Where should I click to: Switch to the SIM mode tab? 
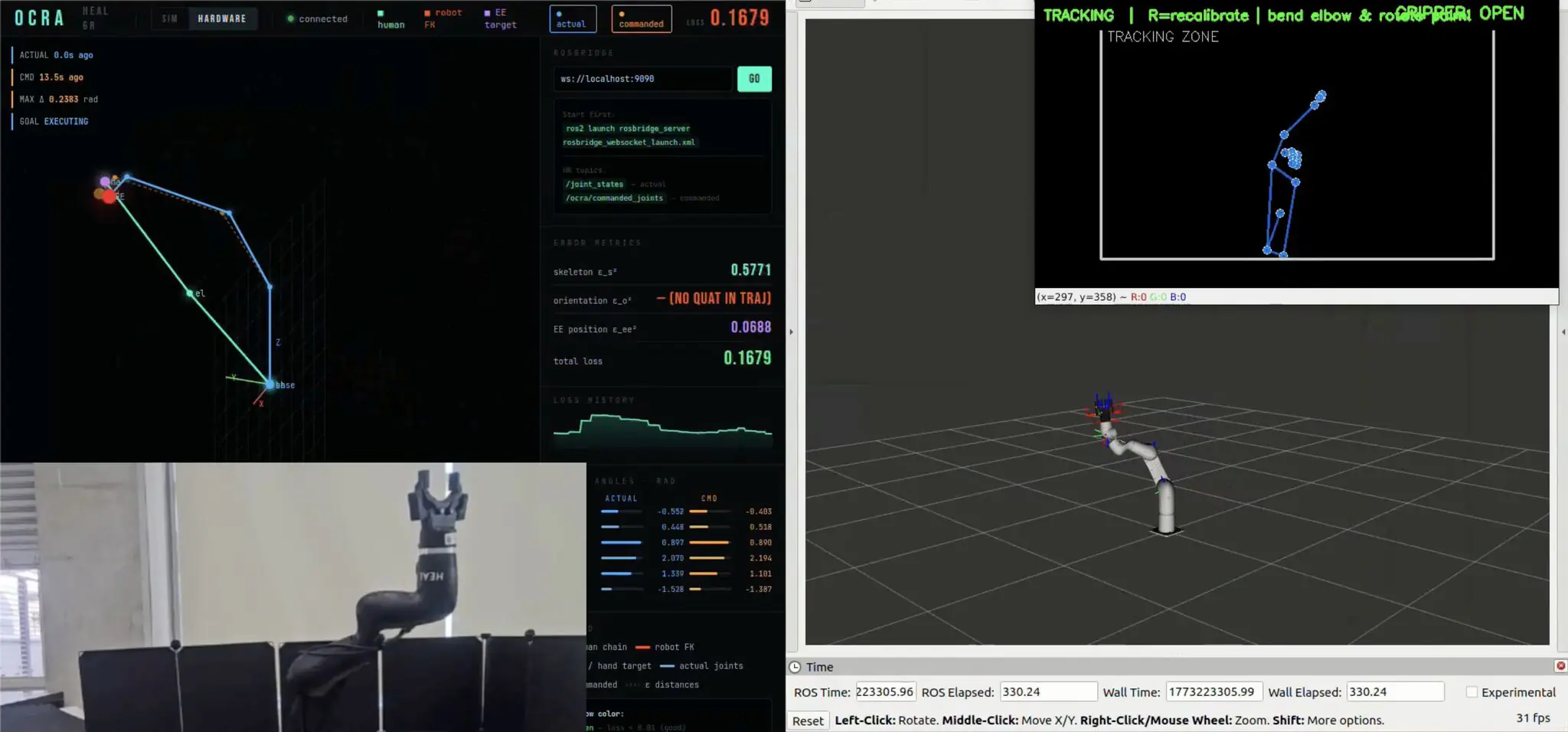pyautogui.click(x=170, y=18)
